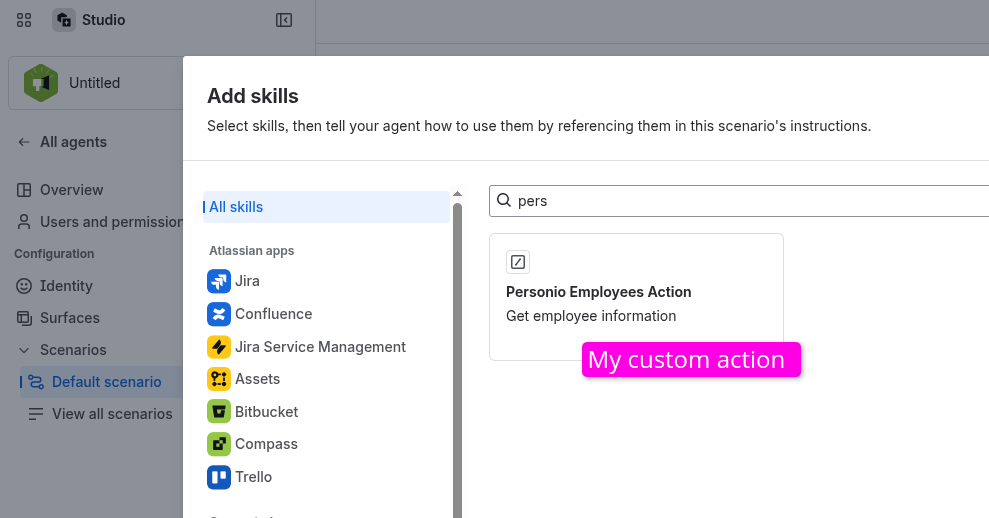Open Users and permissions settings
Screen dimensions: 989x518
[112, 222]
